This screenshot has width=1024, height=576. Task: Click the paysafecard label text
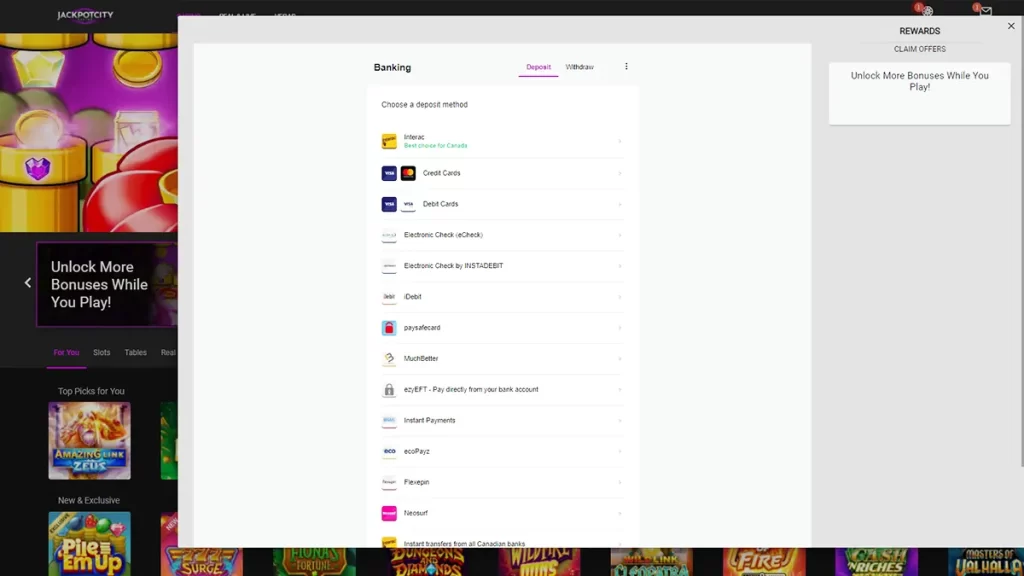tap(422, 328)
